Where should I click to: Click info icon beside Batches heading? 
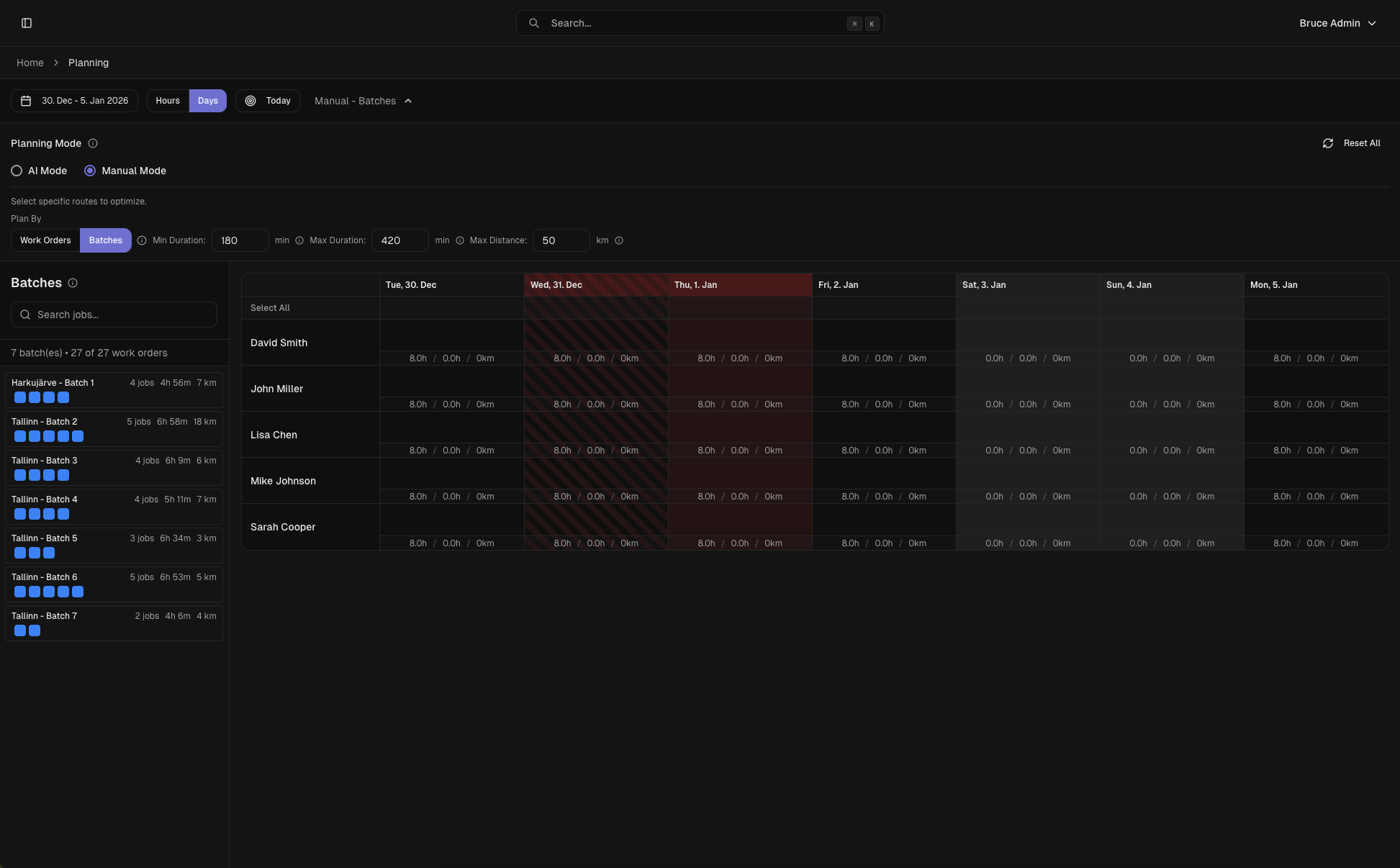73,283
